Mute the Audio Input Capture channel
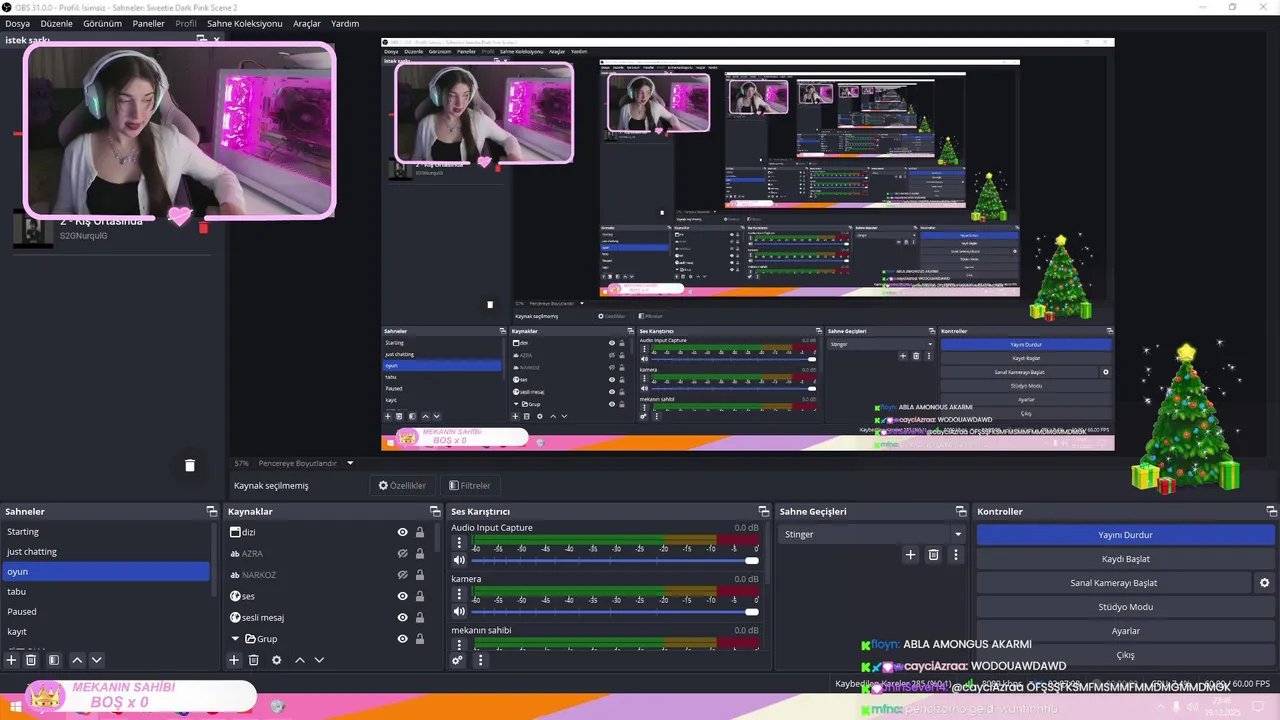 (460, 560)
